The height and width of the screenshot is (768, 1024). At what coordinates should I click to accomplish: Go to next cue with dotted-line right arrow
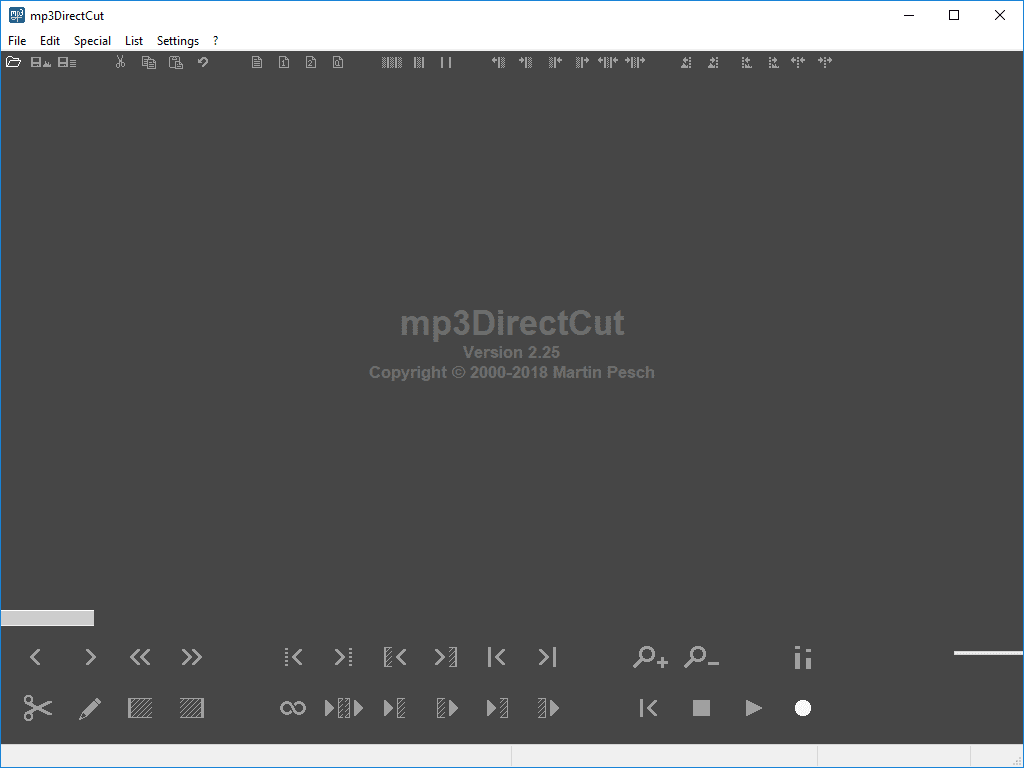pyautogui.click(x=344, y=657)
